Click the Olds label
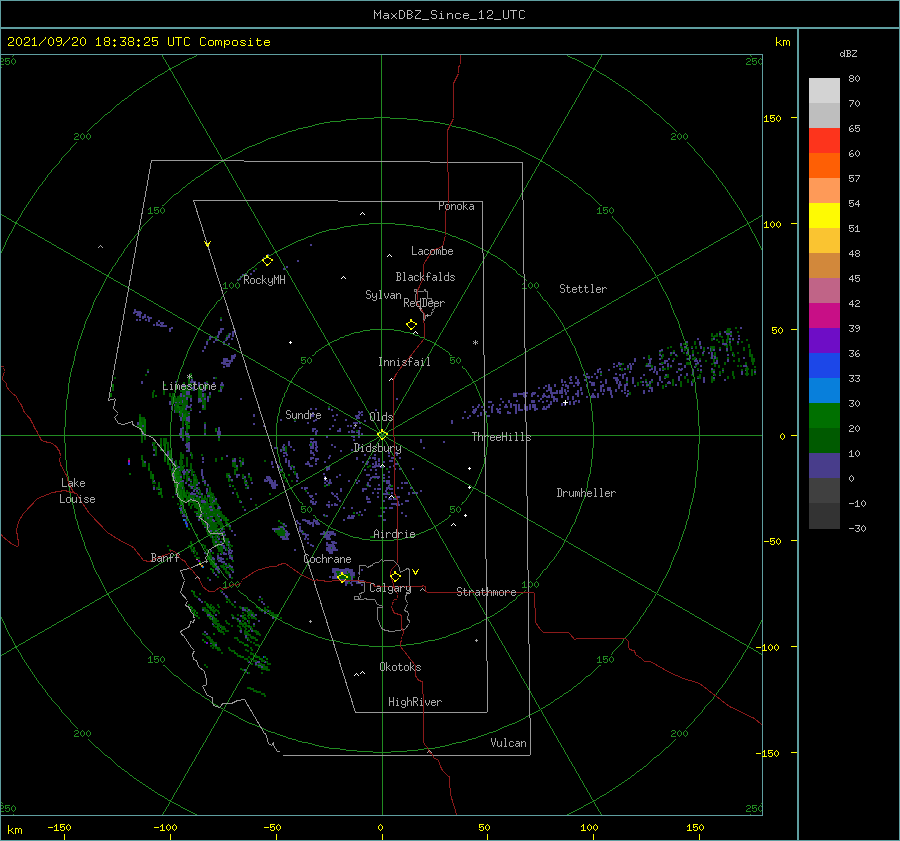 381,417
